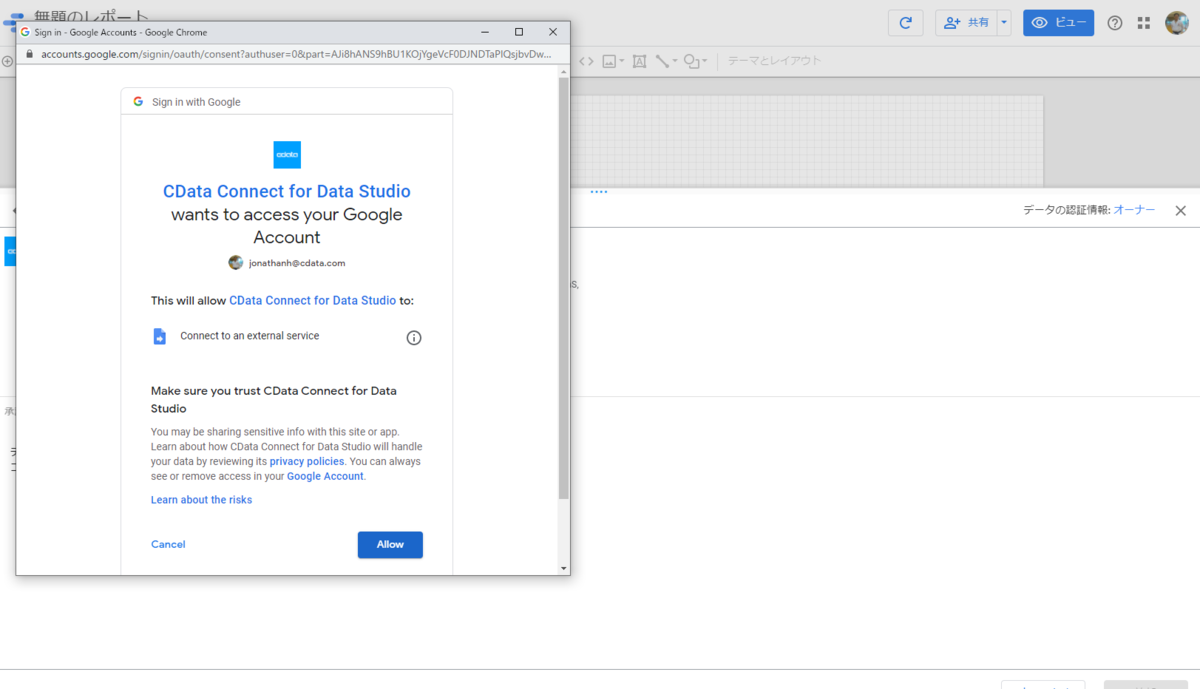This screenshot has width=1200, height=689.
Task: Open the line tool dropdown in toolbar
Action: (x=666, y=61)
